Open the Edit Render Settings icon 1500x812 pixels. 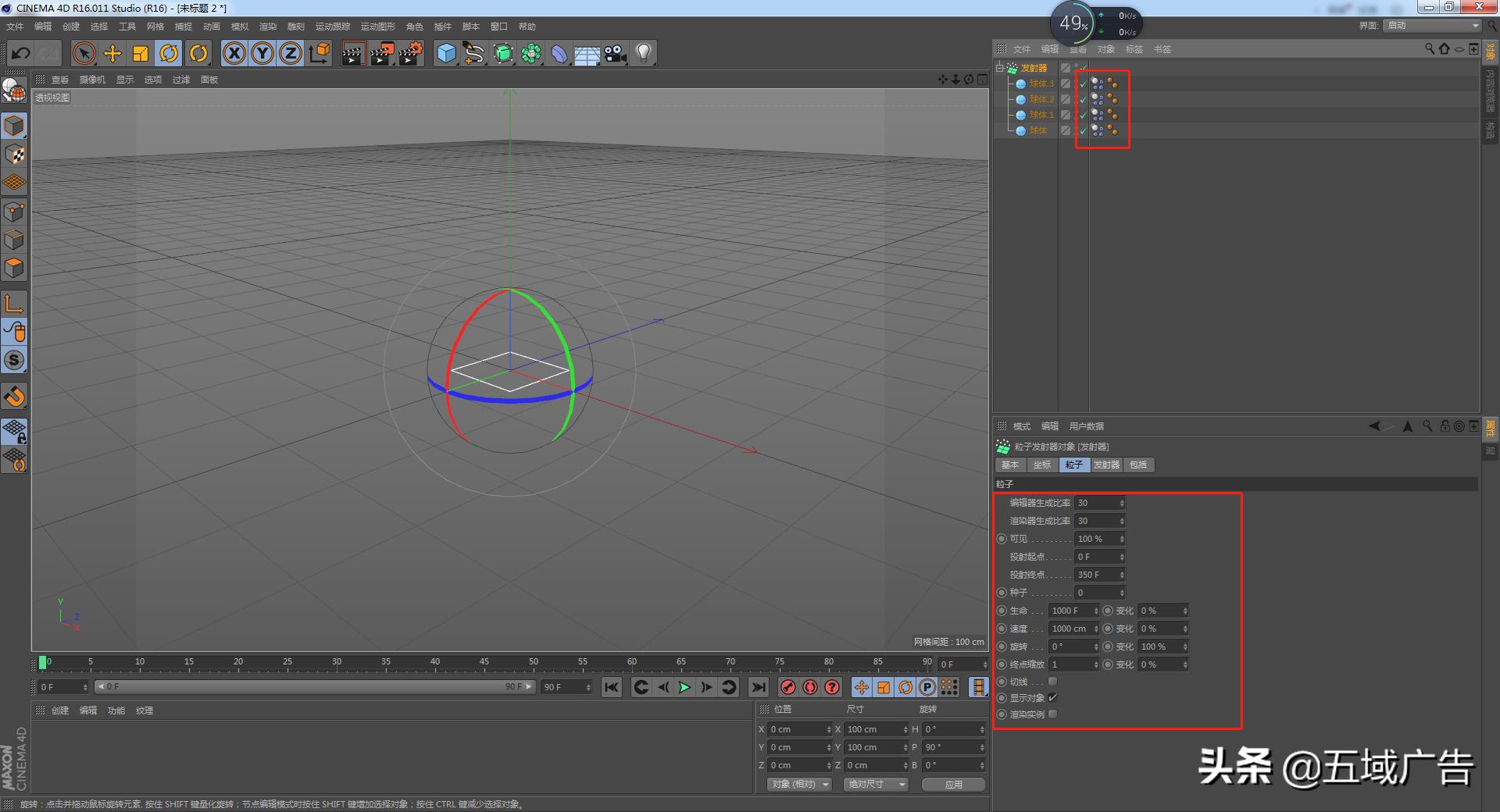(410, 53)
